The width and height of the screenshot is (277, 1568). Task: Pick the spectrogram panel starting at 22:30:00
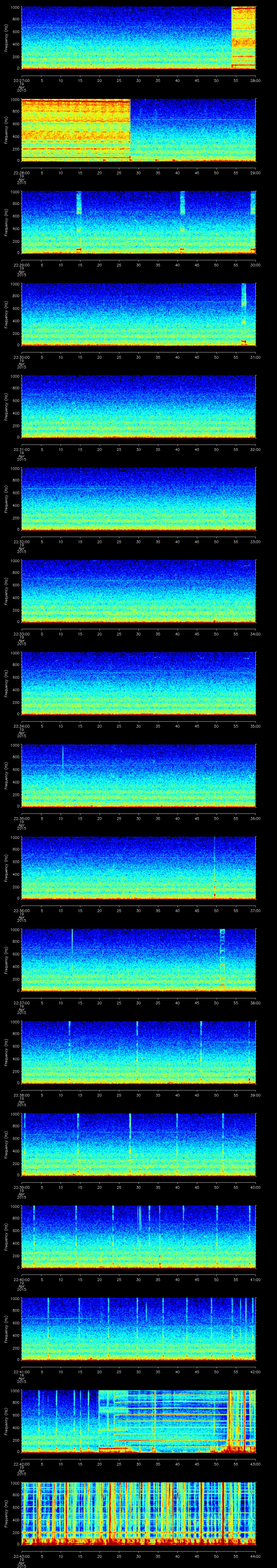pos(138,315)
